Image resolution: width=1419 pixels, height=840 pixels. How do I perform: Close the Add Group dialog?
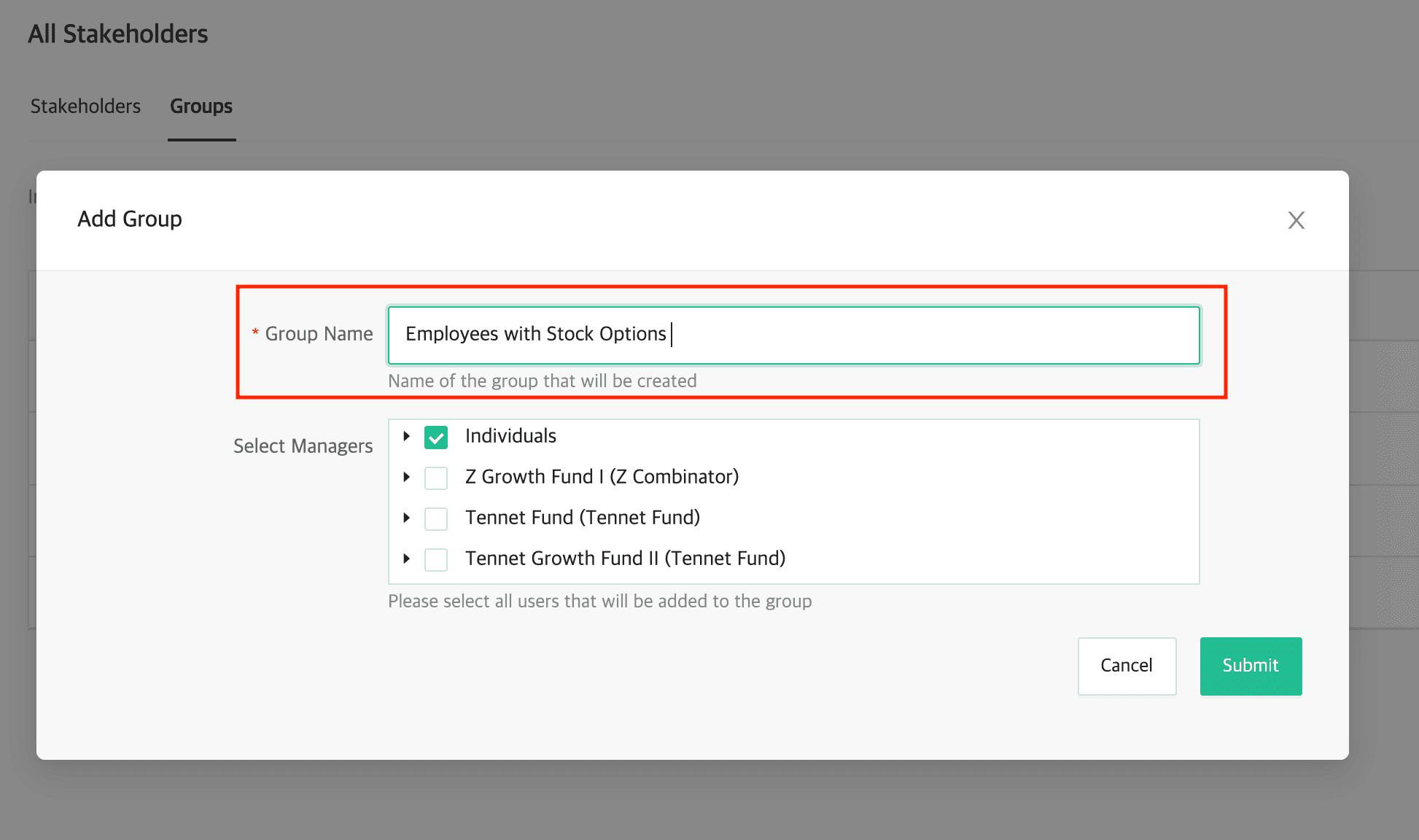click(1296, 220)
